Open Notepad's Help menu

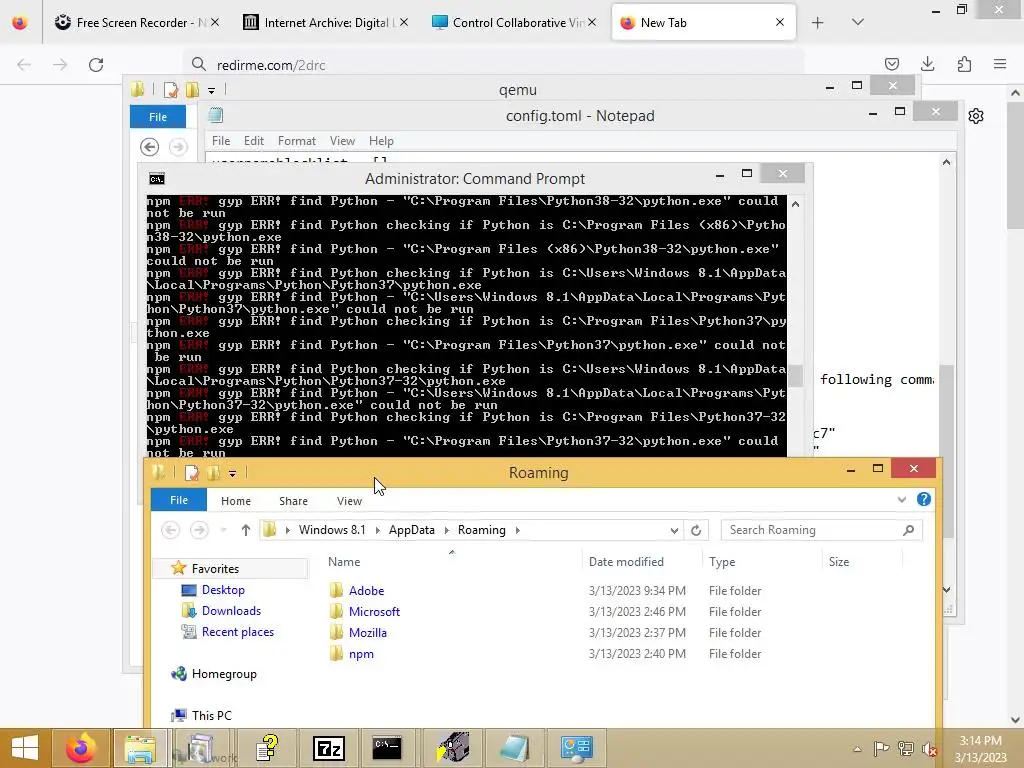(x=381, y=141)
